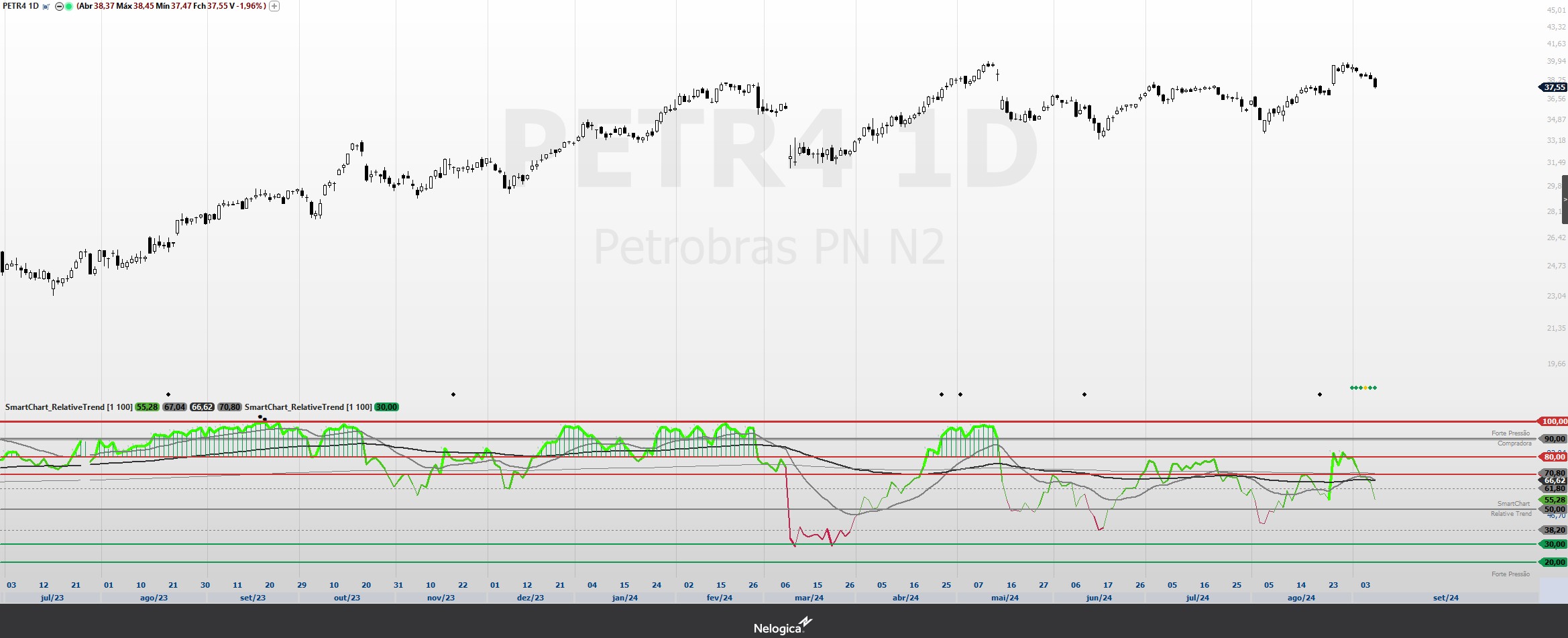Viewport: 1568px width, 638px height.
Task: Click the black diamond marker in nov/23
Action: 453,394
